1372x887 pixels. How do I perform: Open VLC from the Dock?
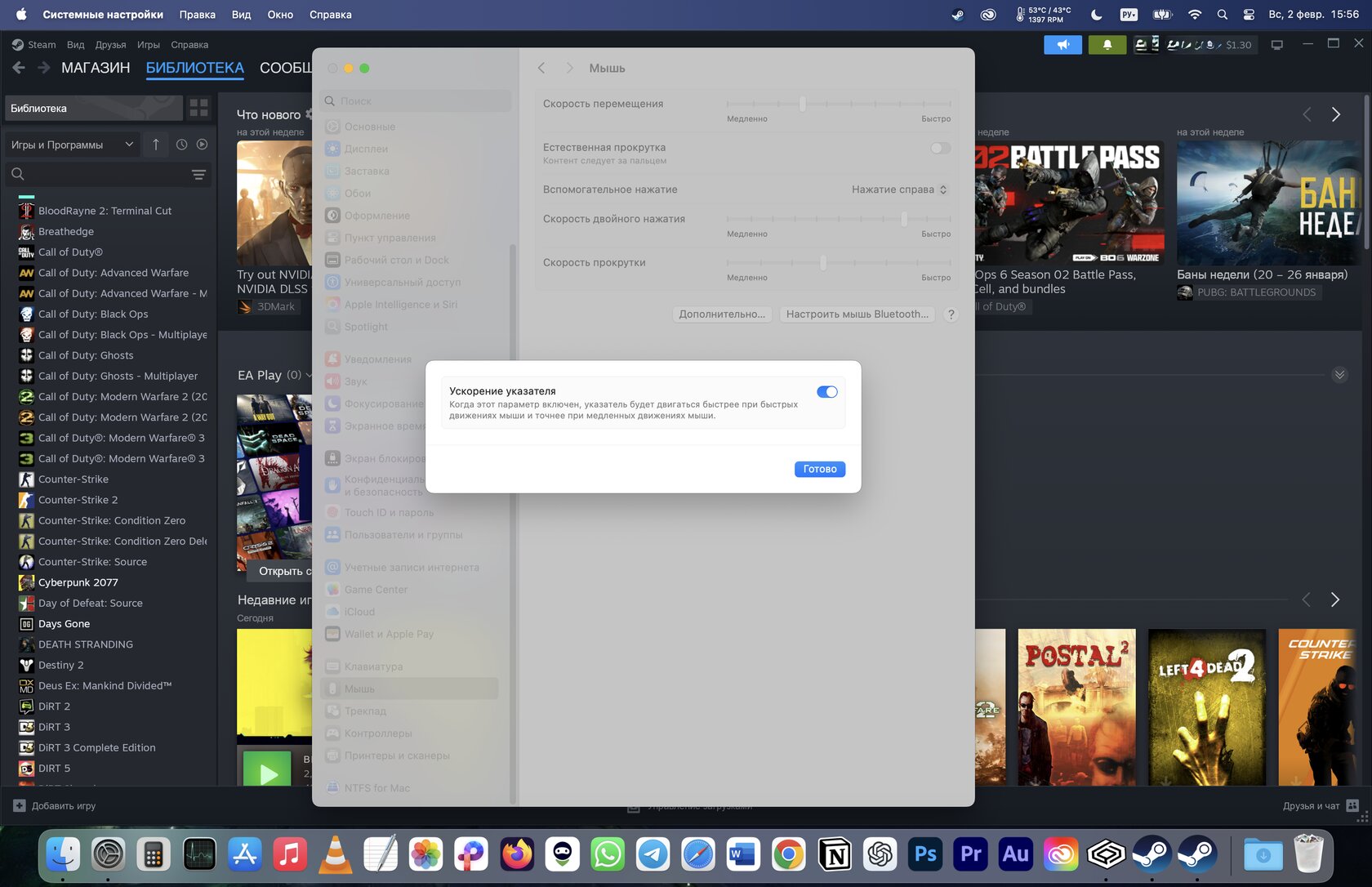[x=335, y=855]
